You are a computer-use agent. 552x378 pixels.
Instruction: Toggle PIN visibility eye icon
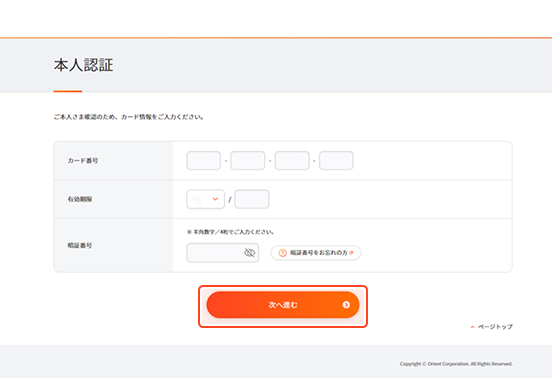(249, 252)
